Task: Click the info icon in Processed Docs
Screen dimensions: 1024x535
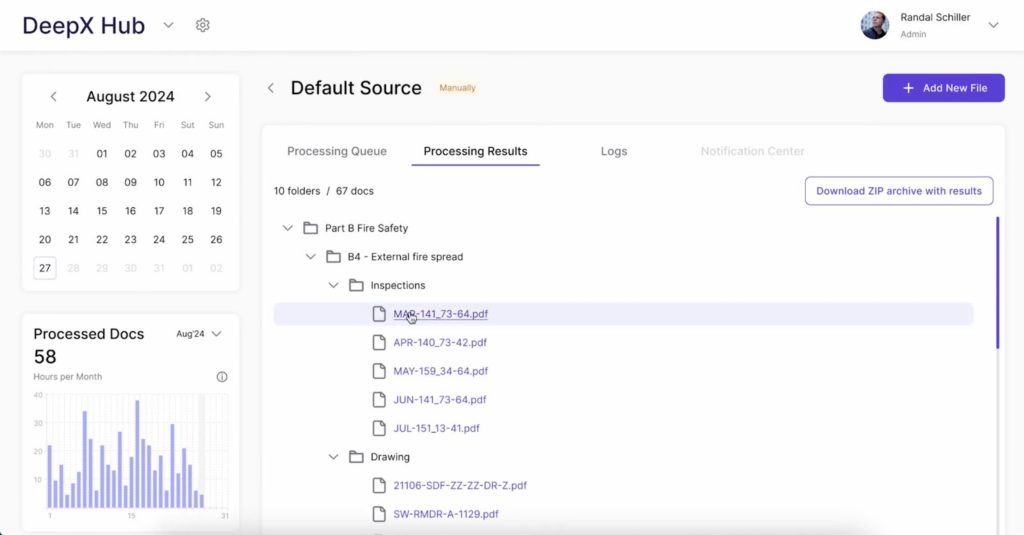Action: pos(222,377)
